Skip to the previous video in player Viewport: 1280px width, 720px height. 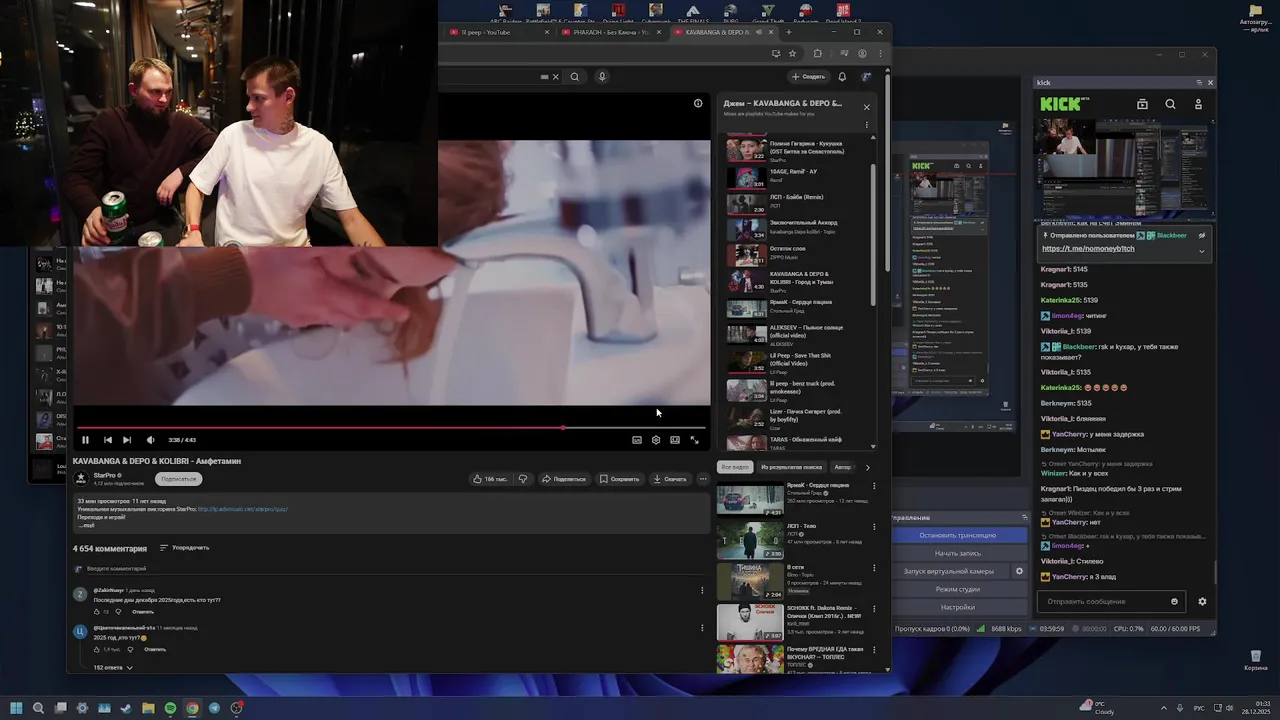point(108,440)
